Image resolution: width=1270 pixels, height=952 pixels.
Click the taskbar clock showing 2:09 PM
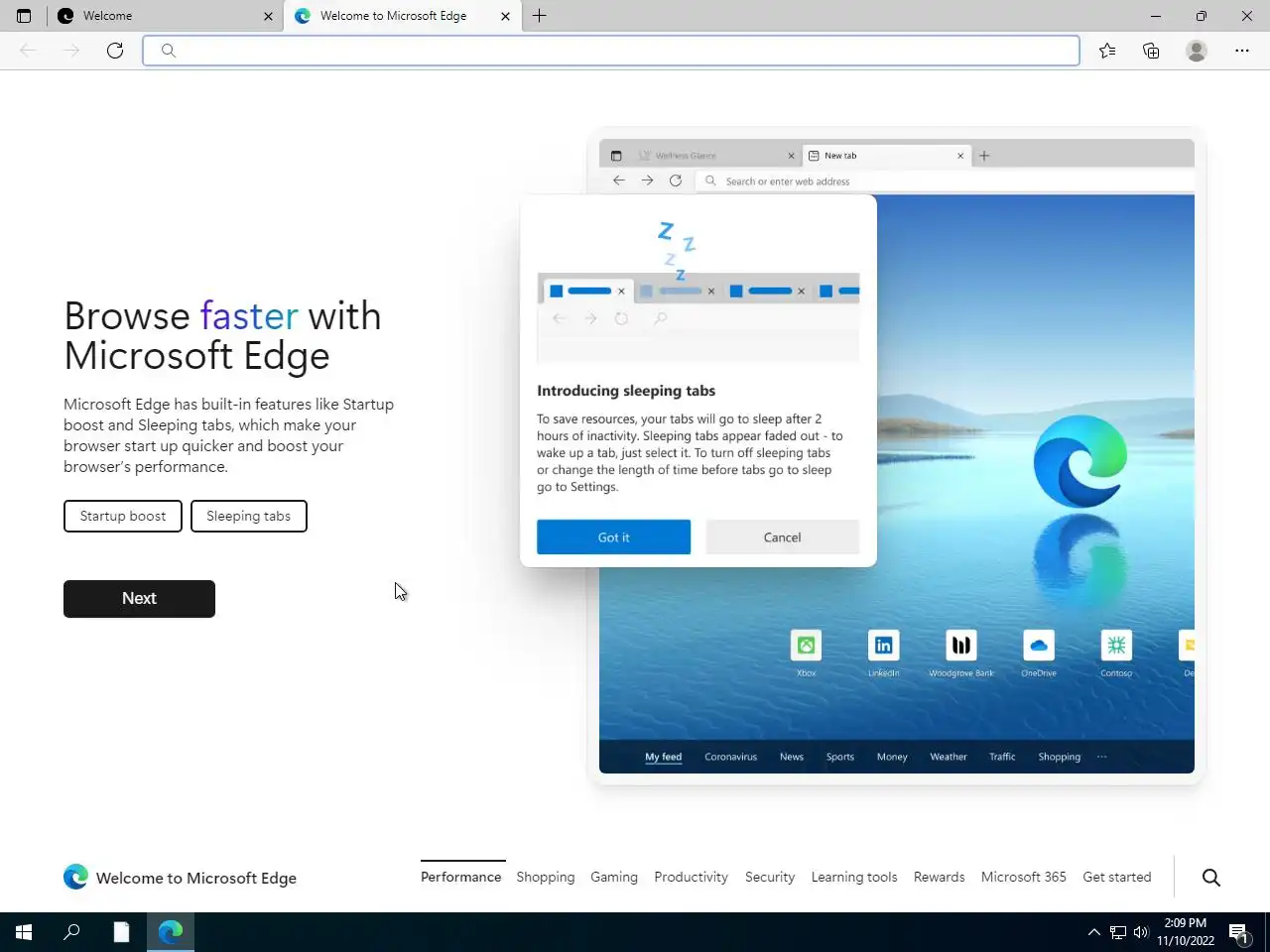(x=1186, y=932)
